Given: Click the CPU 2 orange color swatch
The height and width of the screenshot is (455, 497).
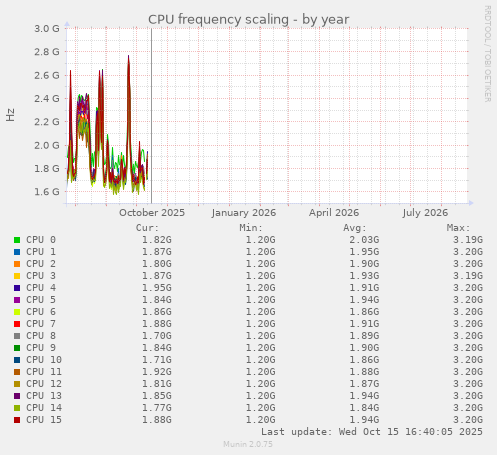Looking at the screenshot, I should (x=17, y=264).
